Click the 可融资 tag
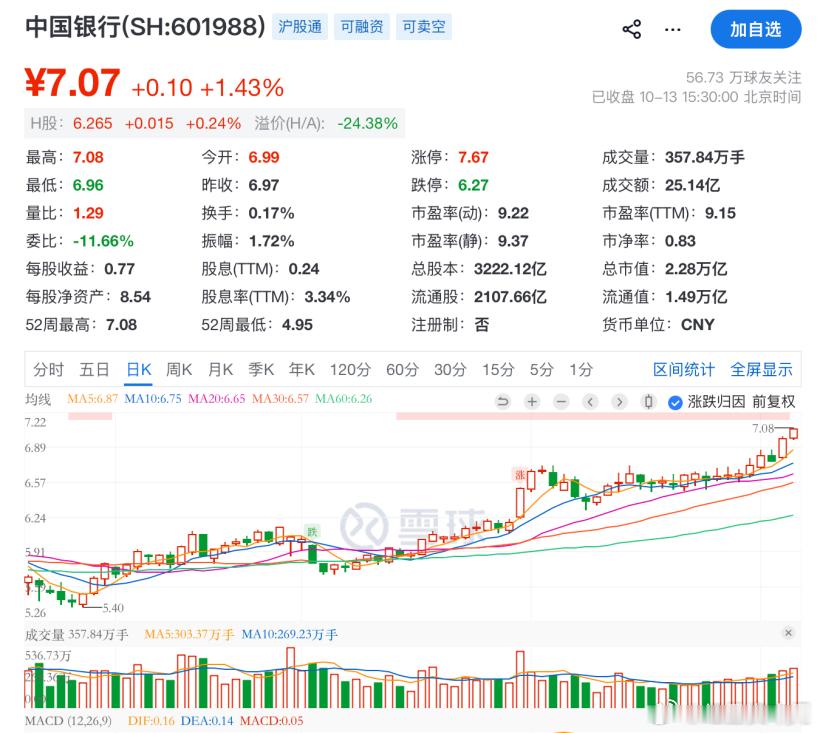This screenshot has width=820, height=733. point(362,27)
